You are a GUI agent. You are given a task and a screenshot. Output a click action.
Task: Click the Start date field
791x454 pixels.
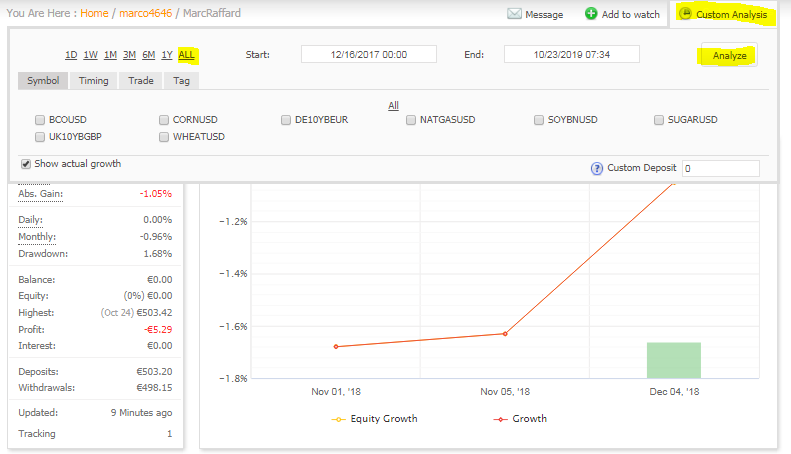pos(369,55)
